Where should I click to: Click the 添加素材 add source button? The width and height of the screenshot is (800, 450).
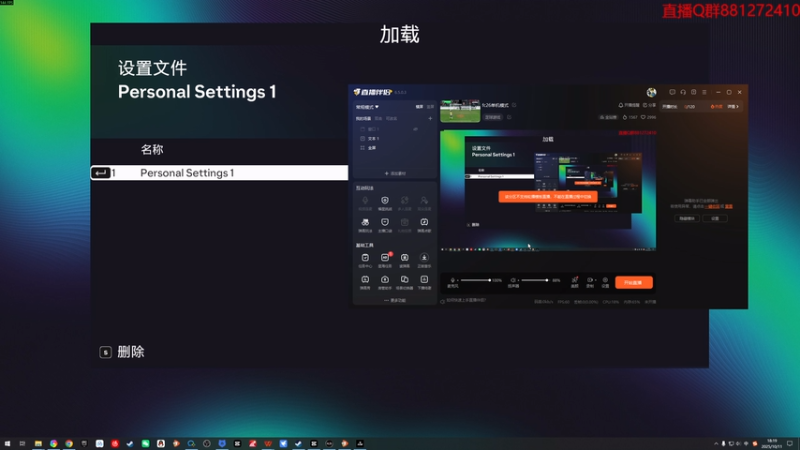click(x=395, y=173)
